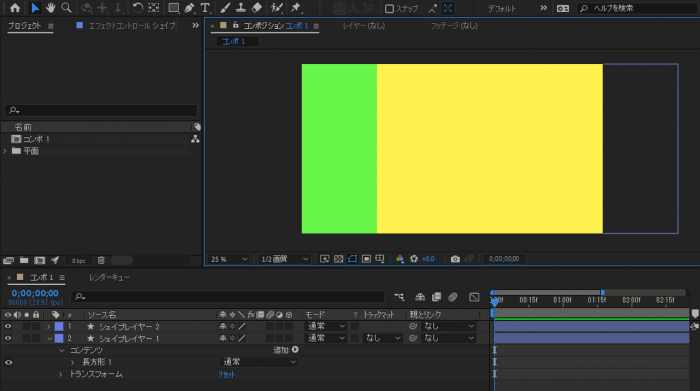Screen dimensions: 700x391
Task: Click the Interpret Footage icon in Project footer
Action: coord(8,260)
